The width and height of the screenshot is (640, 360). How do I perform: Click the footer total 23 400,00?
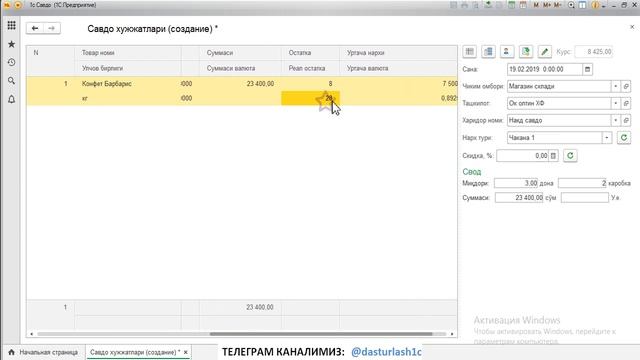click(x=260, y=307)
